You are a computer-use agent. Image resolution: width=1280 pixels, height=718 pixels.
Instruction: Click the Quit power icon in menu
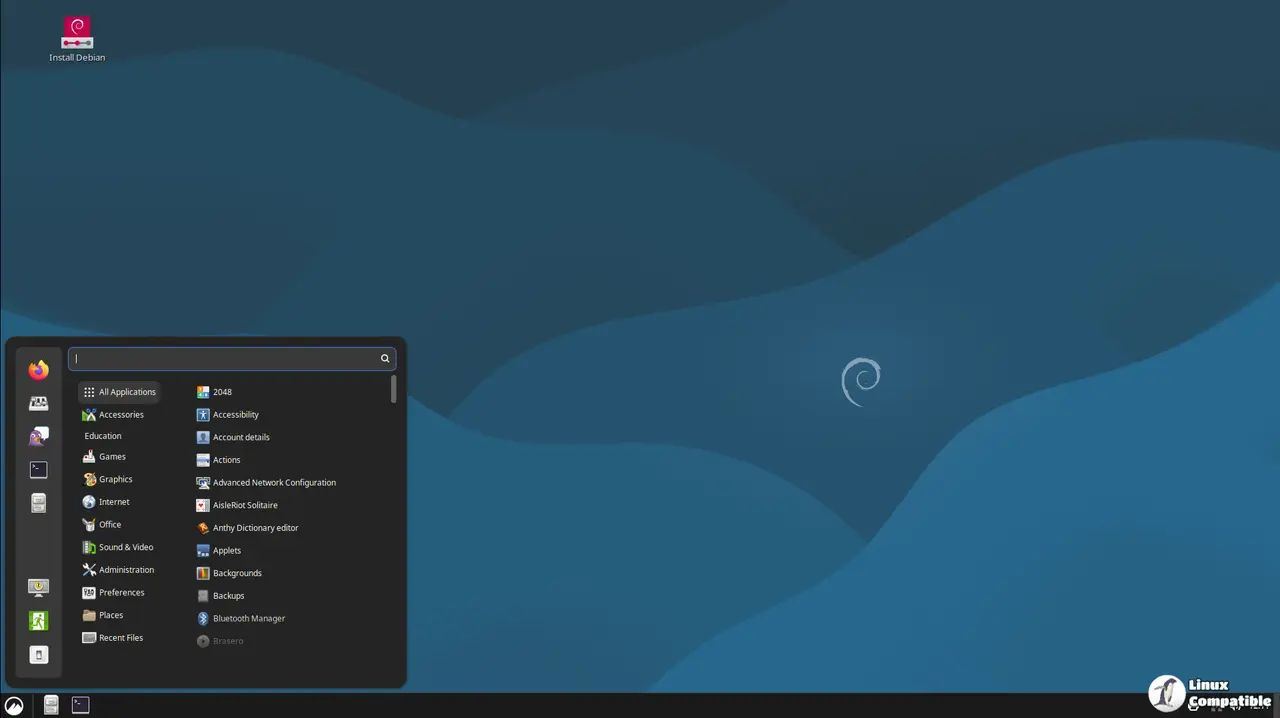(38, 655)
